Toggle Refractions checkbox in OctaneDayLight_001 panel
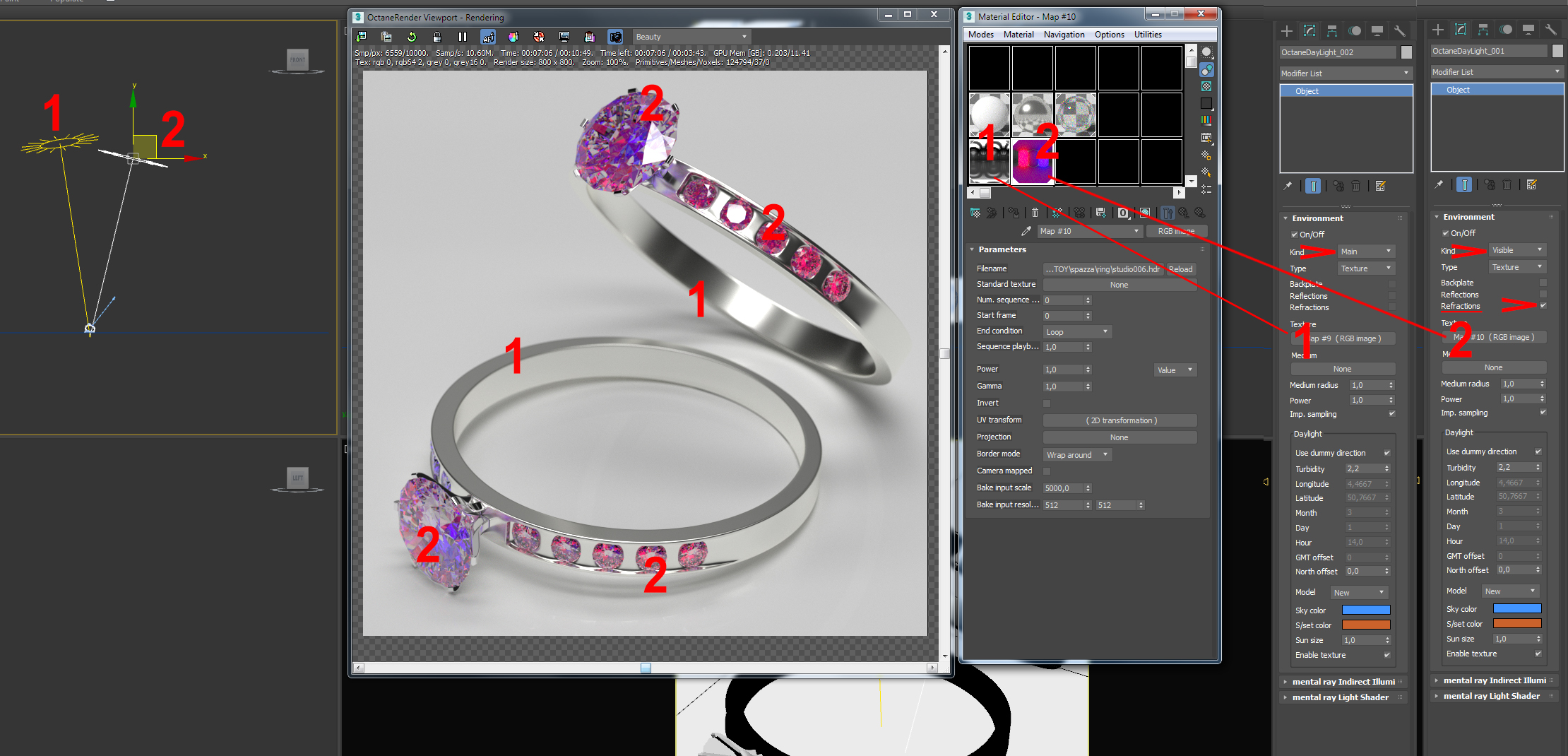 tap(1543, 306)
